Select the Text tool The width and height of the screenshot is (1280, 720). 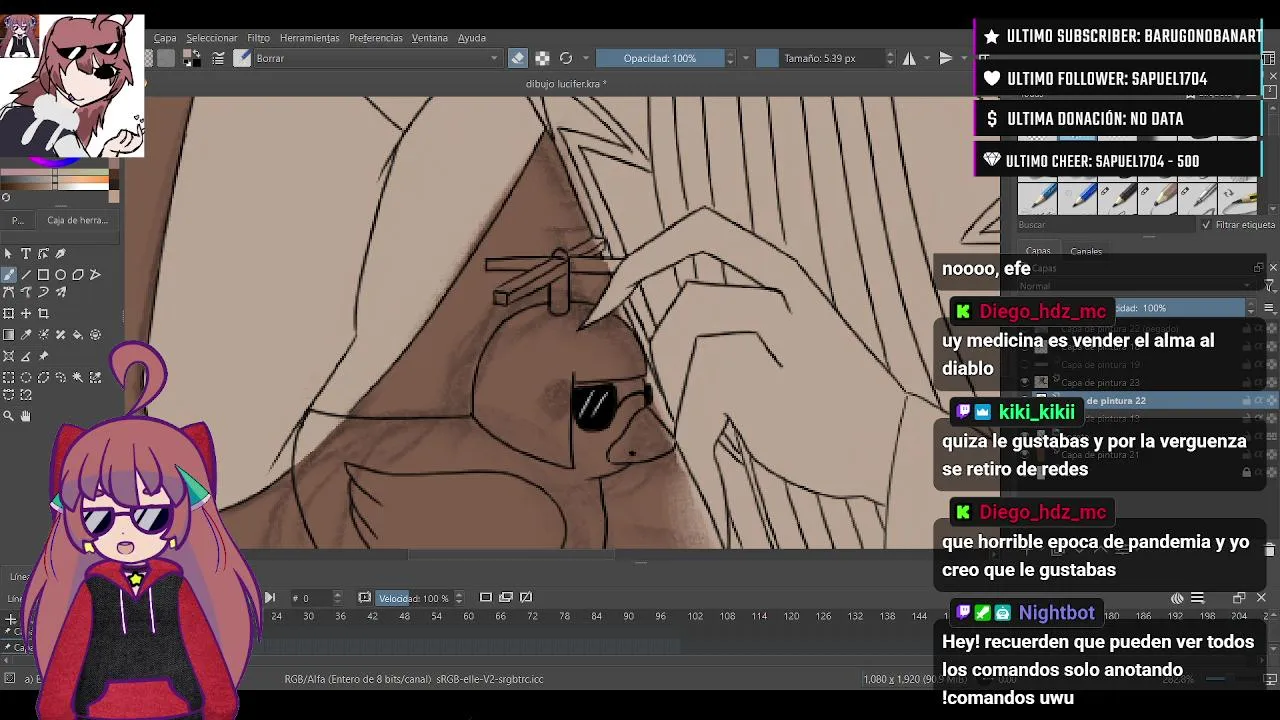[26, 254]
